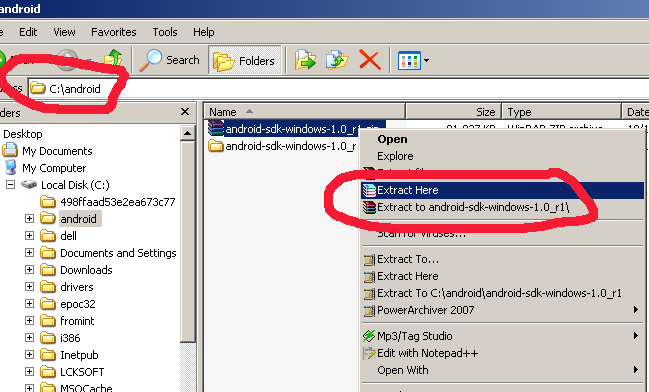The image size is (649, 392).
Task: Expand the dell tree folder
Action: [29, 236]
